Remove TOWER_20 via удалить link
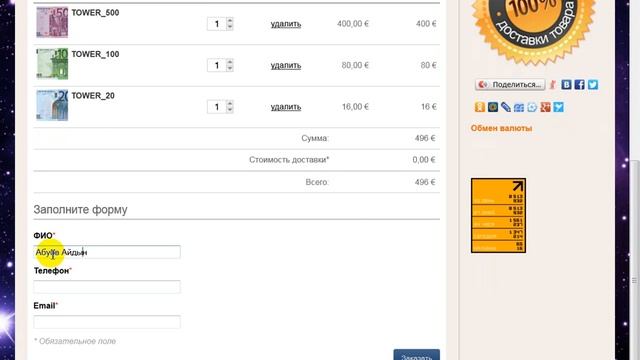Viewport: 640px width, 360px height. pyautogui.click(x=286, y=107)
